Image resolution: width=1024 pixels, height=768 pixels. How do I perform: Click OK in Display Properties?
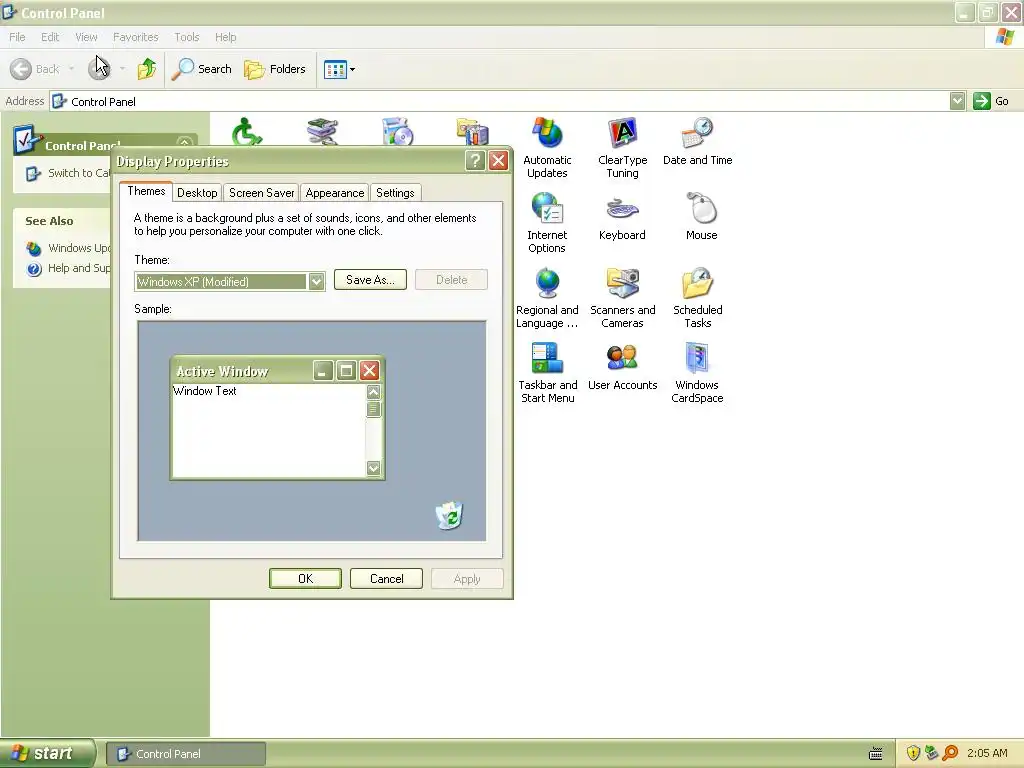tap(305, 579)
